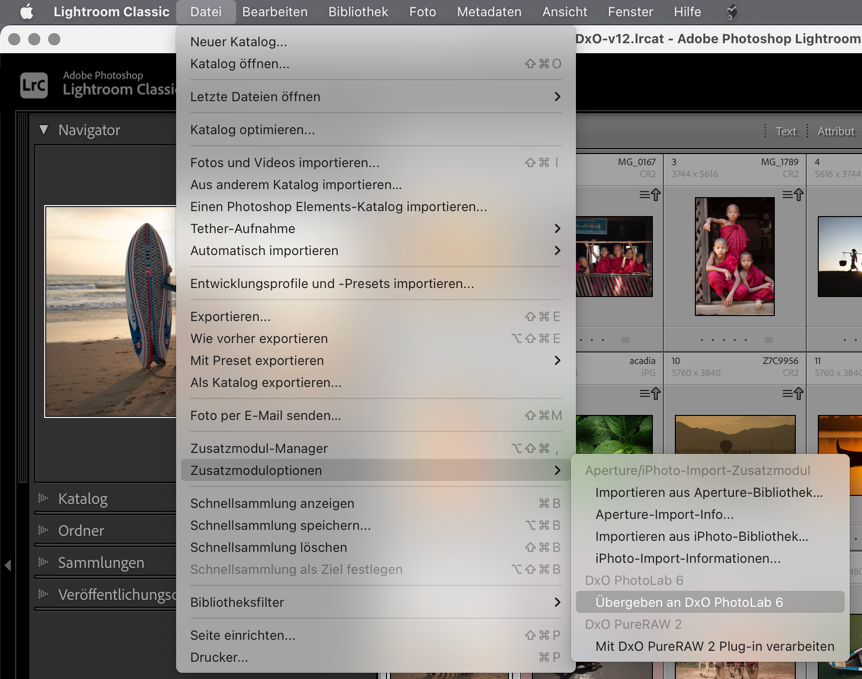
Task: Select Zusatzmoduloptionen menu entry
Action: [375, 471]
